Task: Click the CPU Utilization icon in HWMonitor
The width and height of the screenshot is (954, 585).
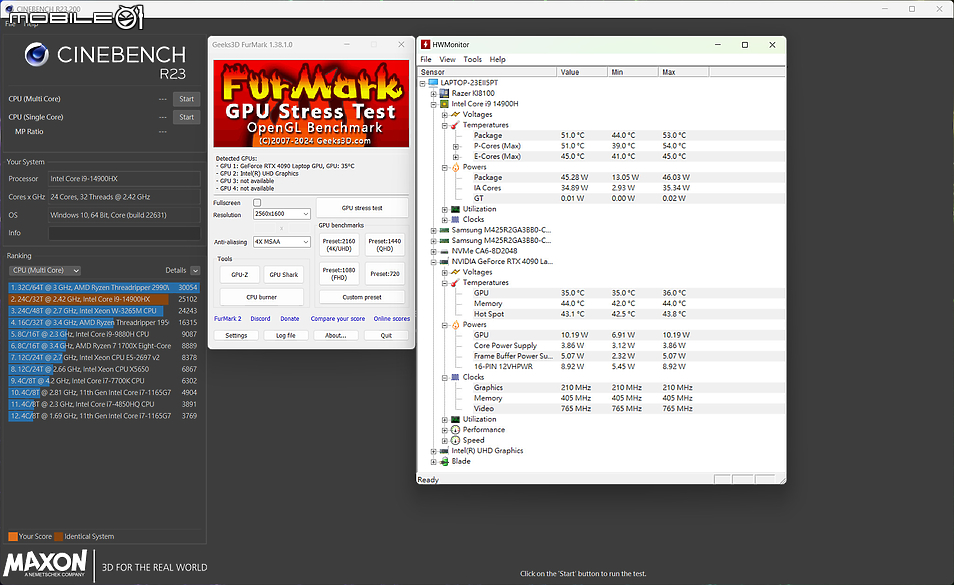Action: point(455,209)
